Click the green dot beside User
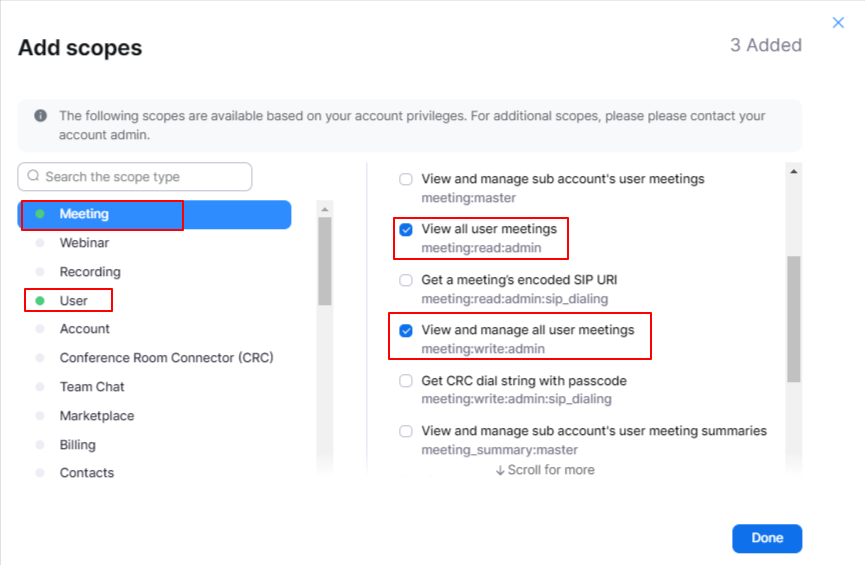865x565 pixels. (x=40, y=300)
